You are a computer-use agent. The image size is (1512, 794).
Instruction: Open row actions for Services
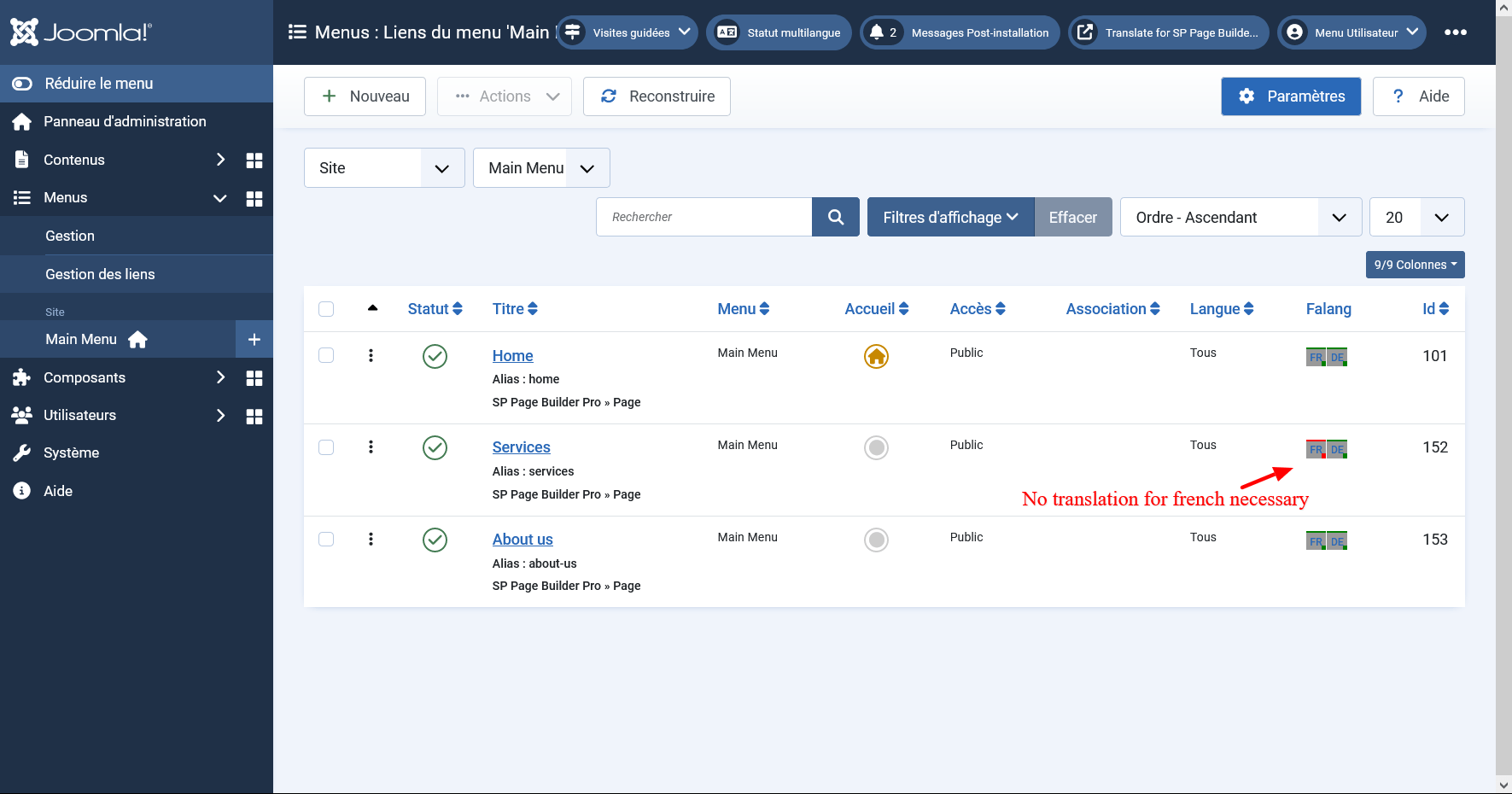371,447
